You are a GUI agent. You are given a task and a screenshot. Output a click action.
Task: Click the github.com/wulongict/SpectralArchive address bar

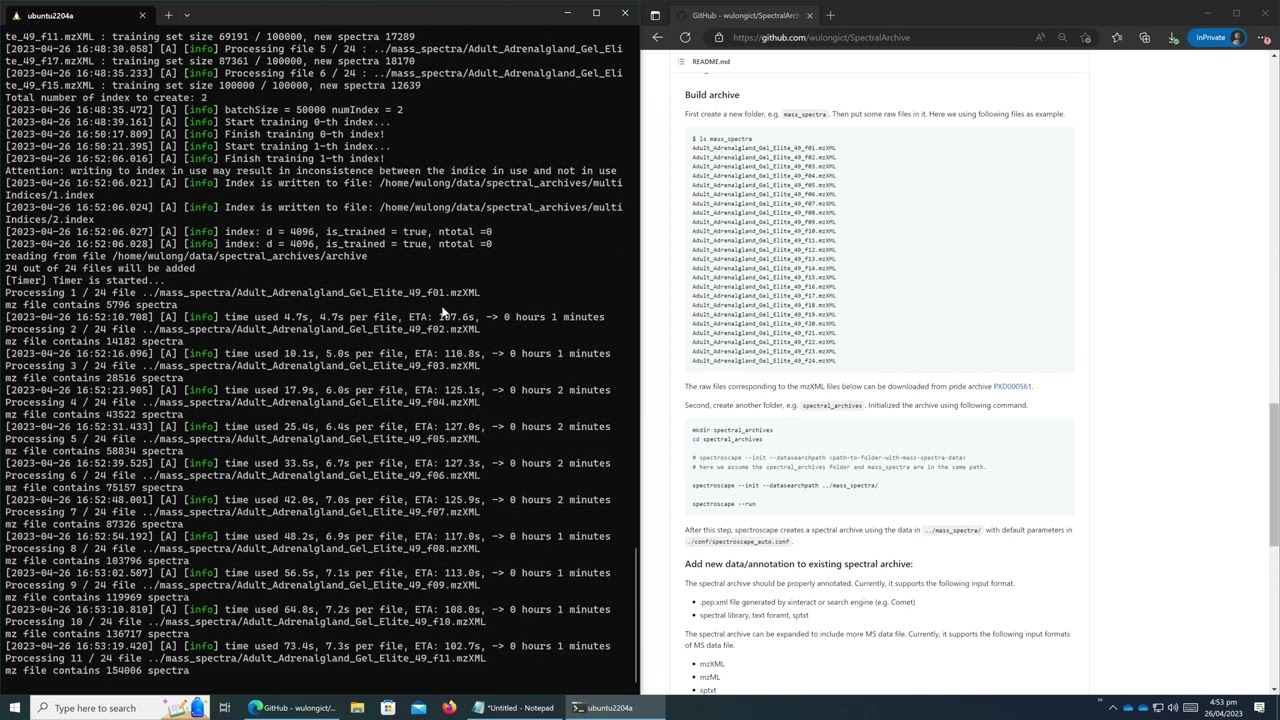click(x=821, y=37)
